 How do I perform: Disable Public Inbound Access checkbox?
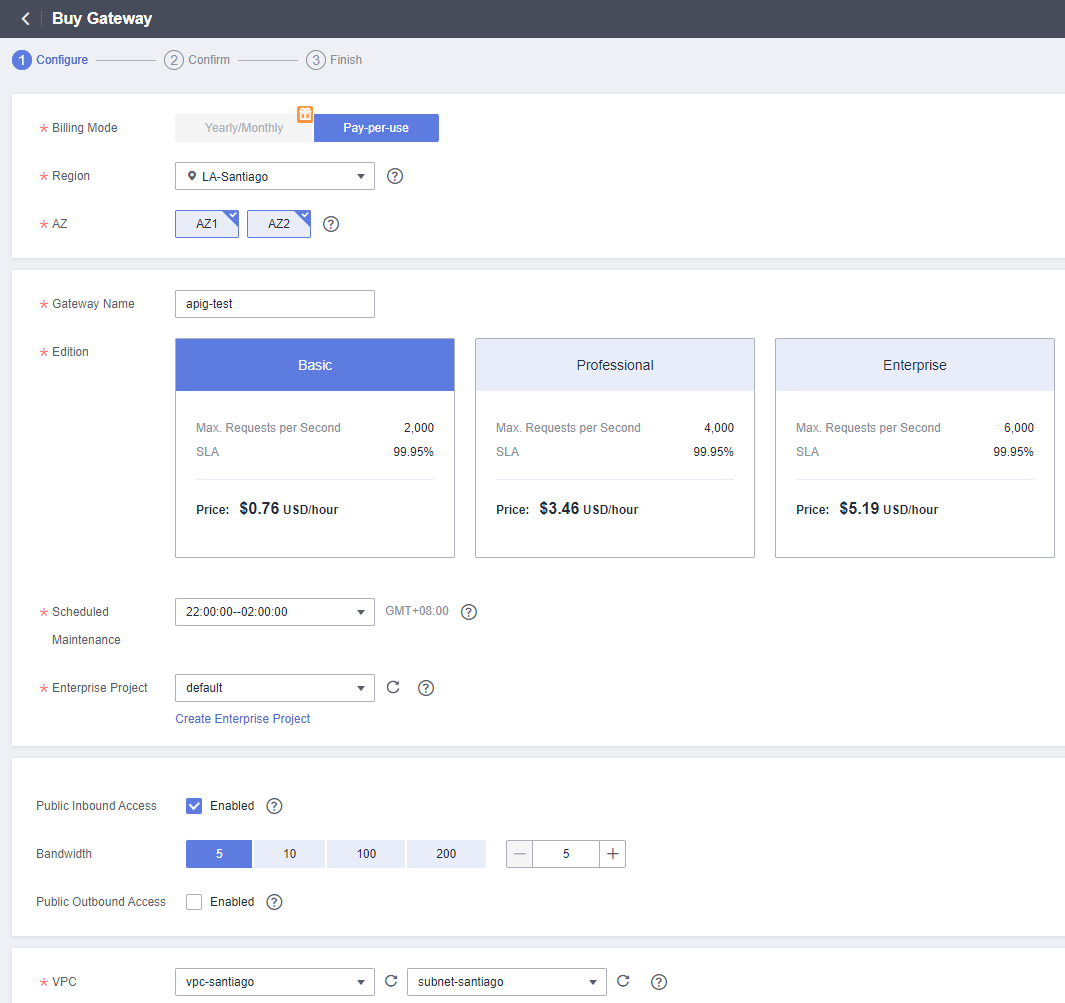coord(194,806)
